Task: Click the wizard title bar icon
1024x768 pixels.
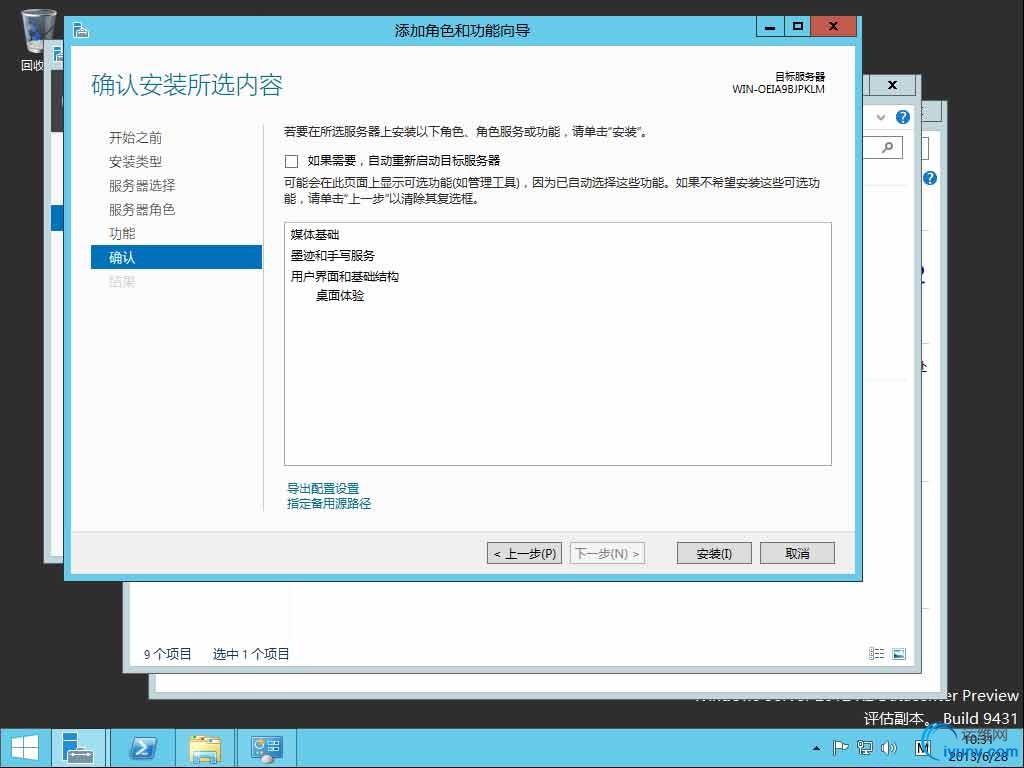Action: pyautogui.click(x=81, y=30)
